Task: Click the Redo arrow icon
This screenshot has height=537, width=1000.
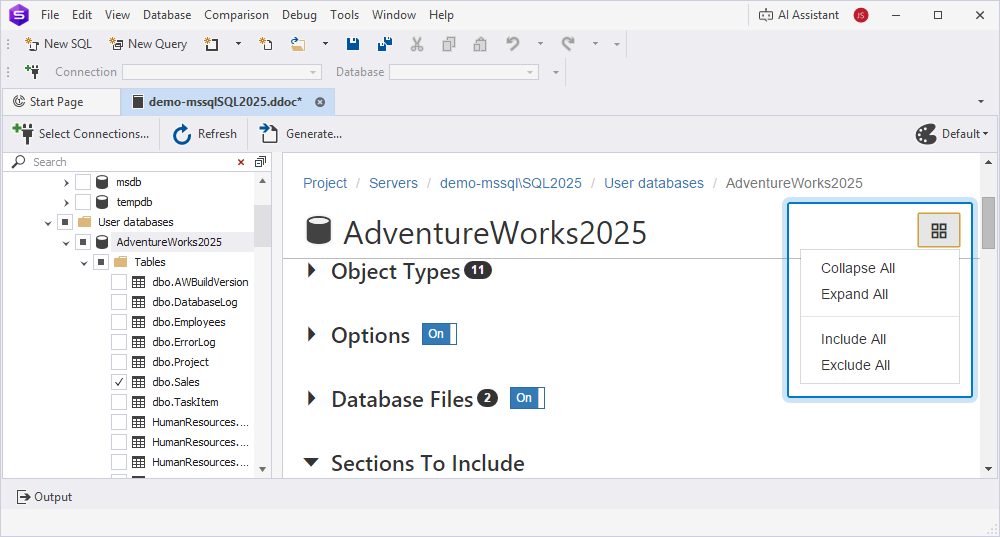Action: click(568, 44)
